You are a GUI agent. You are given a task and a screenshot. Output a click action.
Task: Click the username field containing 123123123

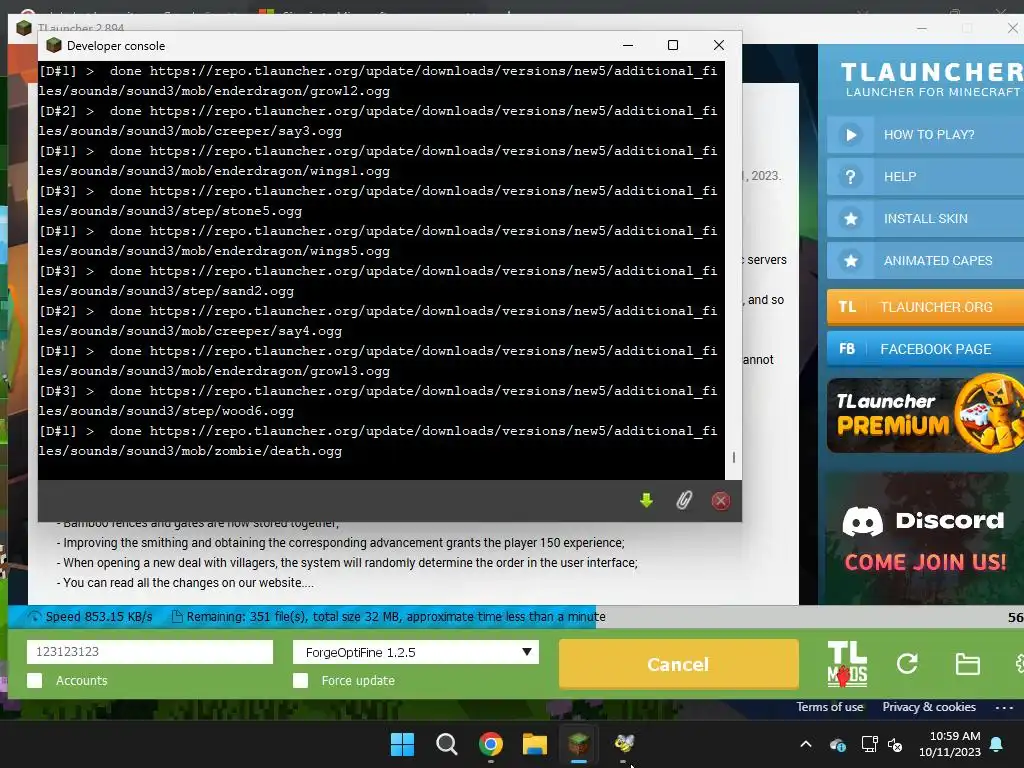tap(150, 652)
